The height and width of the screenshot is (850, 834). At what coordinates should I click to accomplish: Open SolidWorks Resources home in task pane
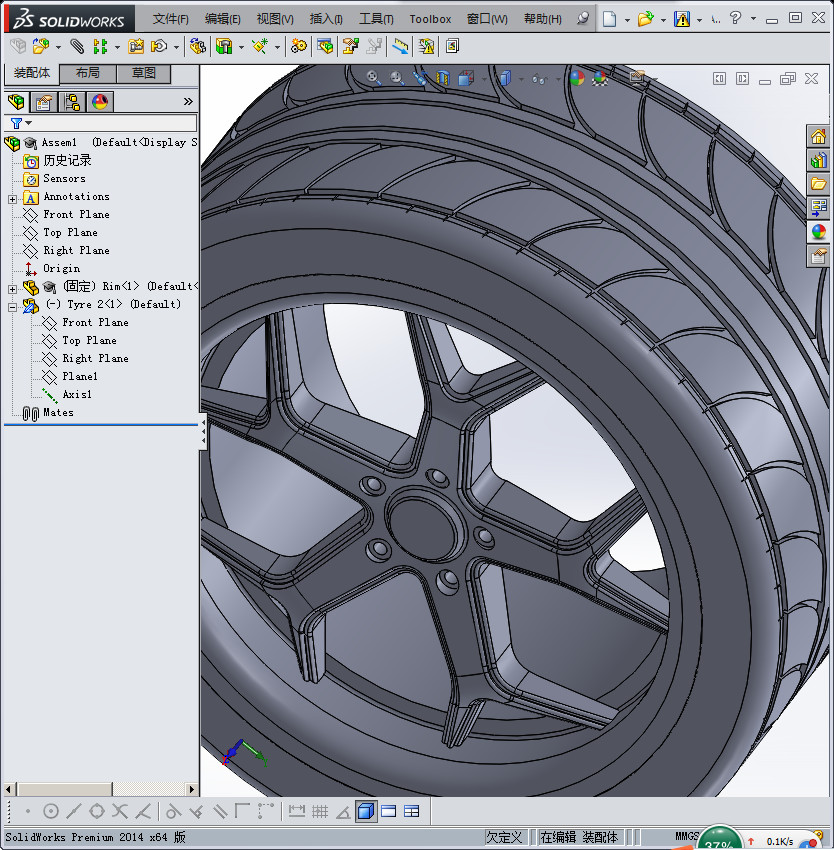coord(819,137)
